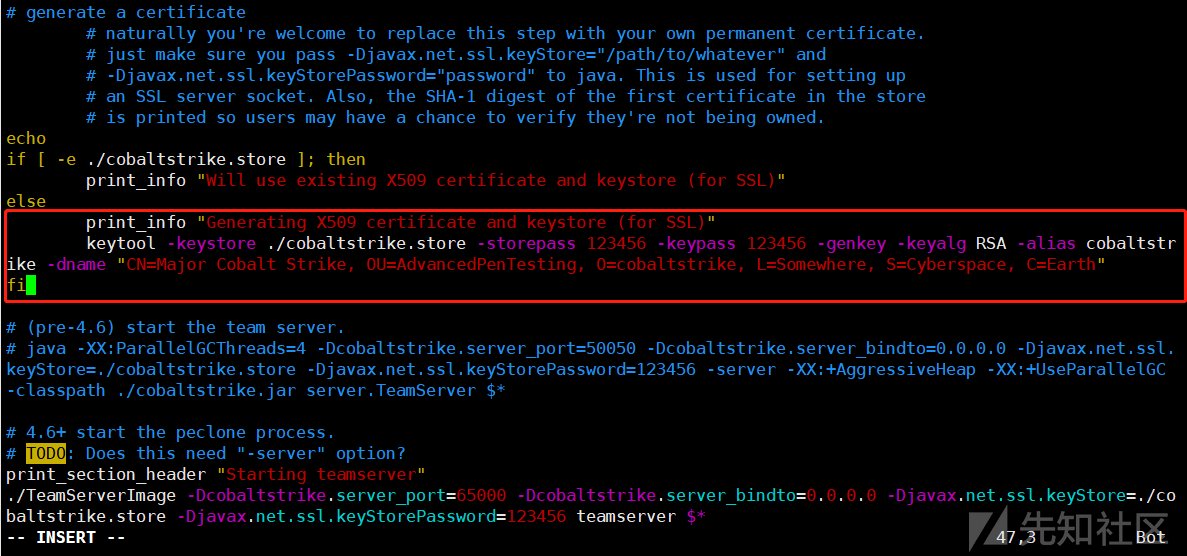Click the '-dname' option

point(76,264)
